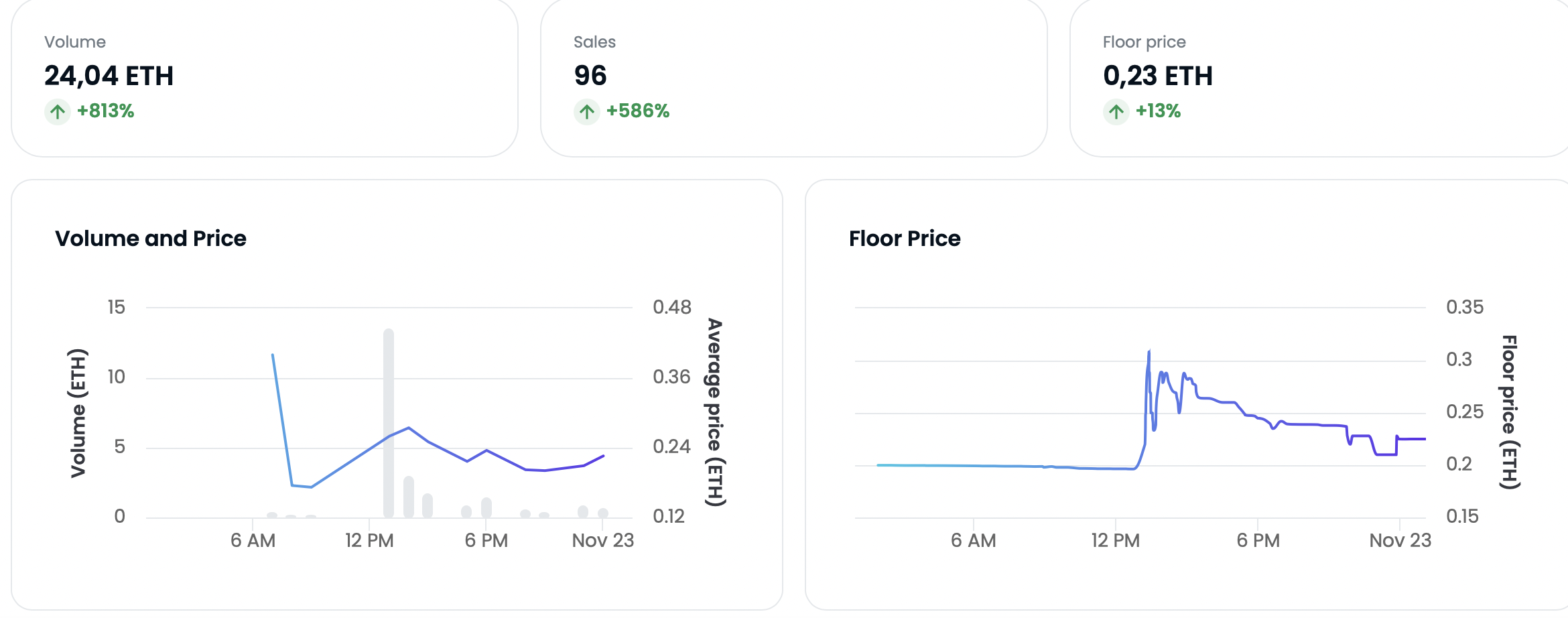Select the +586% sales change text

tap(638, 111)
